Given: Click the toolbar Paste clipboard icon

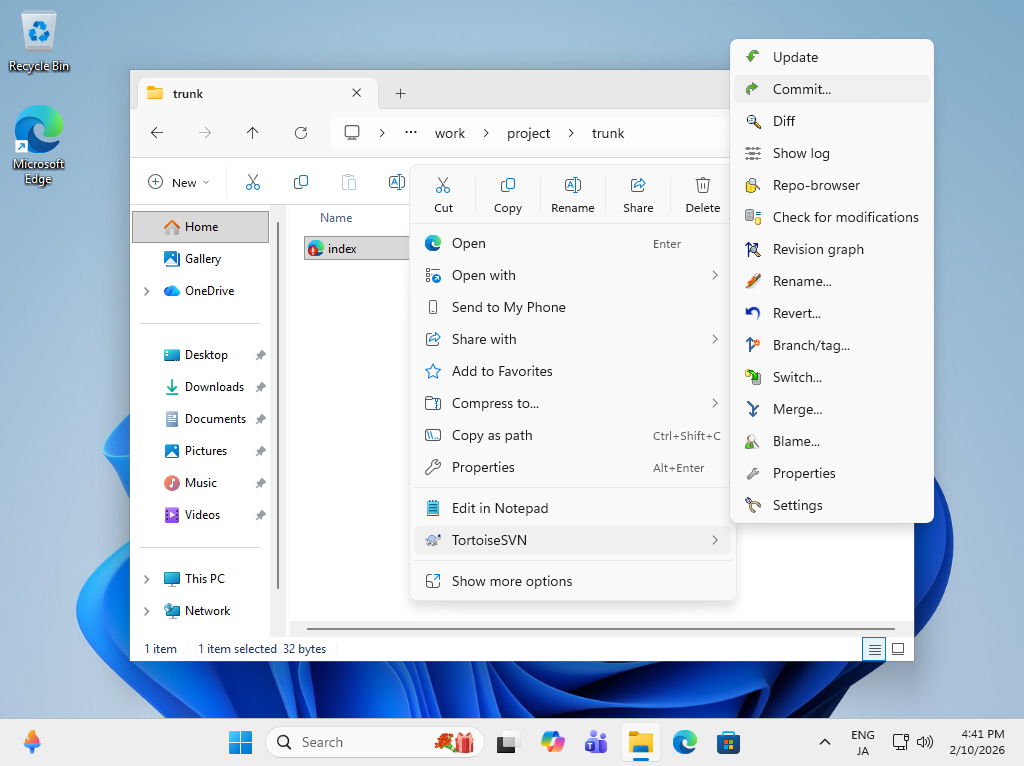Looking at the screenshot, I should [x=349, y=182].
